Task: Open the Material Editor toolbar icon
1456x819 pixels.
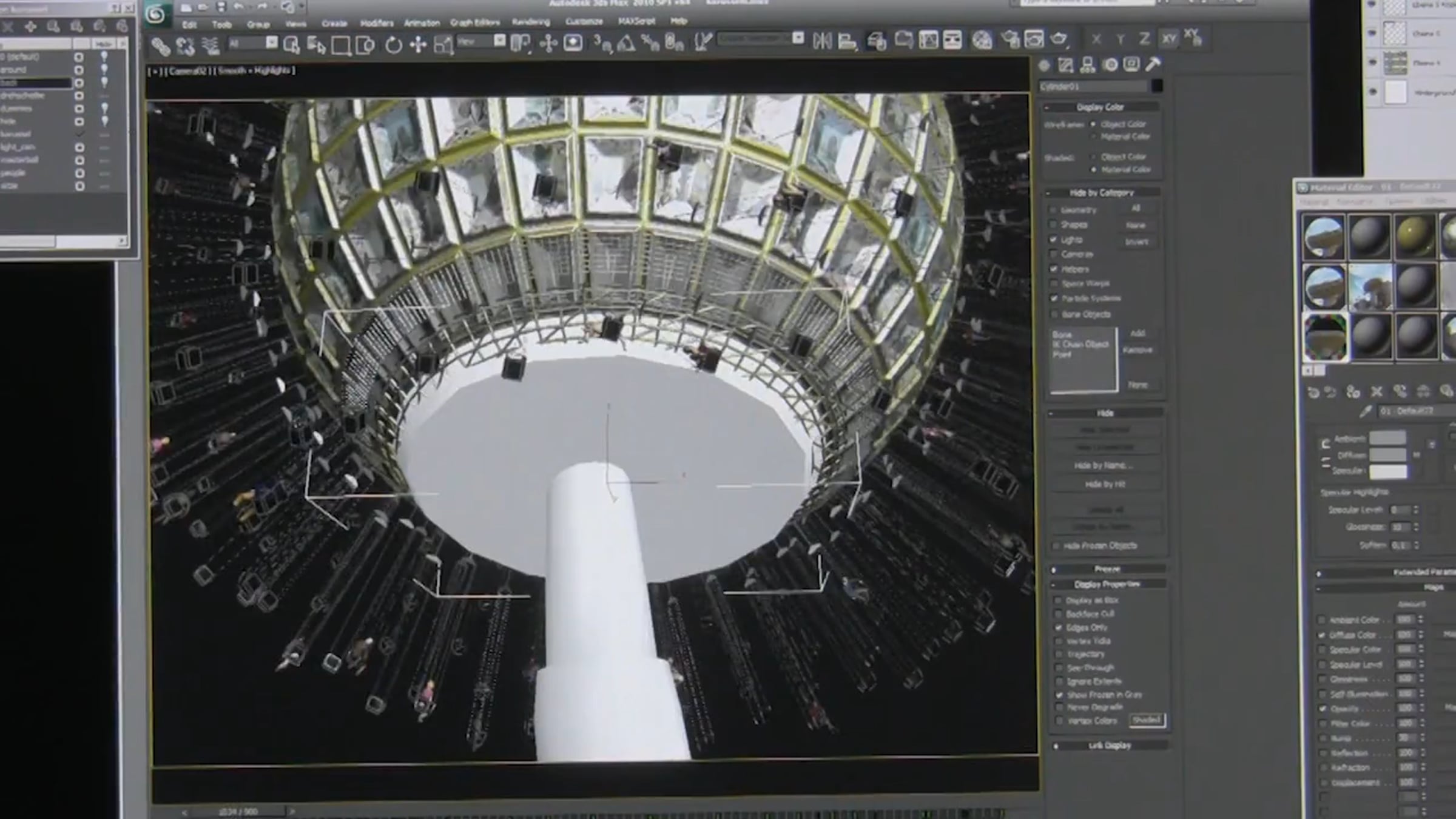Action: tap(982, 40)
